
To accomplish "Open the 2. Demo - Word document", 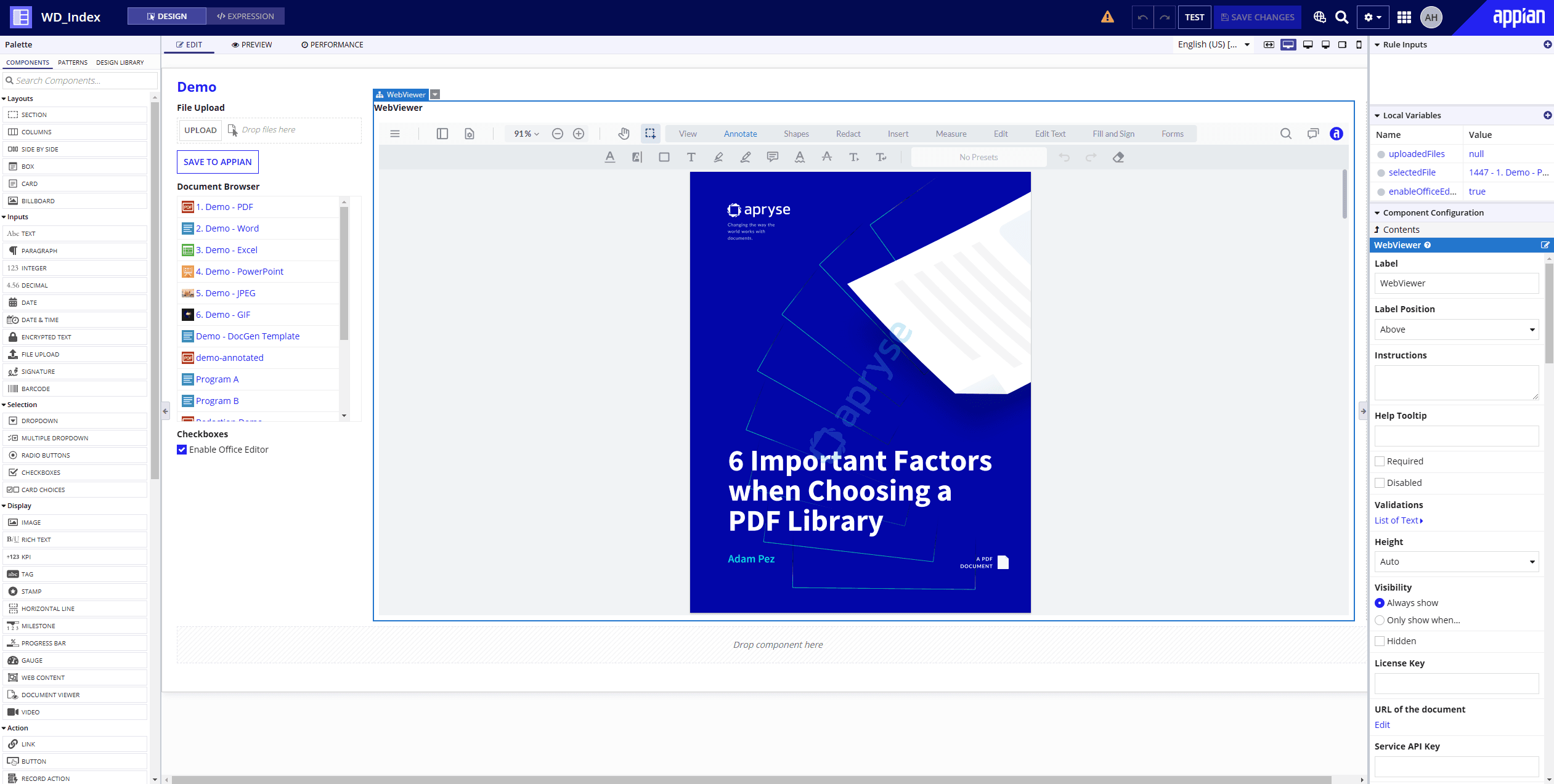I will tap(227, 228).
